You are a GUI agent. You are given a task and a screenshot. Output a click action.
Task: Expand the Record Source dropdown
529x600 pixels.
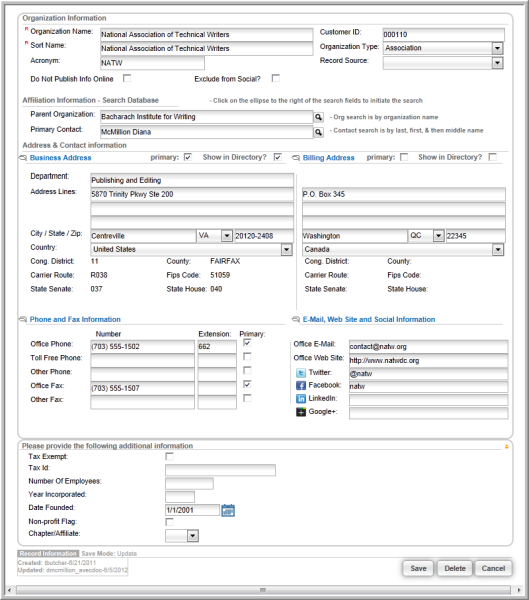tap(497, 63)
